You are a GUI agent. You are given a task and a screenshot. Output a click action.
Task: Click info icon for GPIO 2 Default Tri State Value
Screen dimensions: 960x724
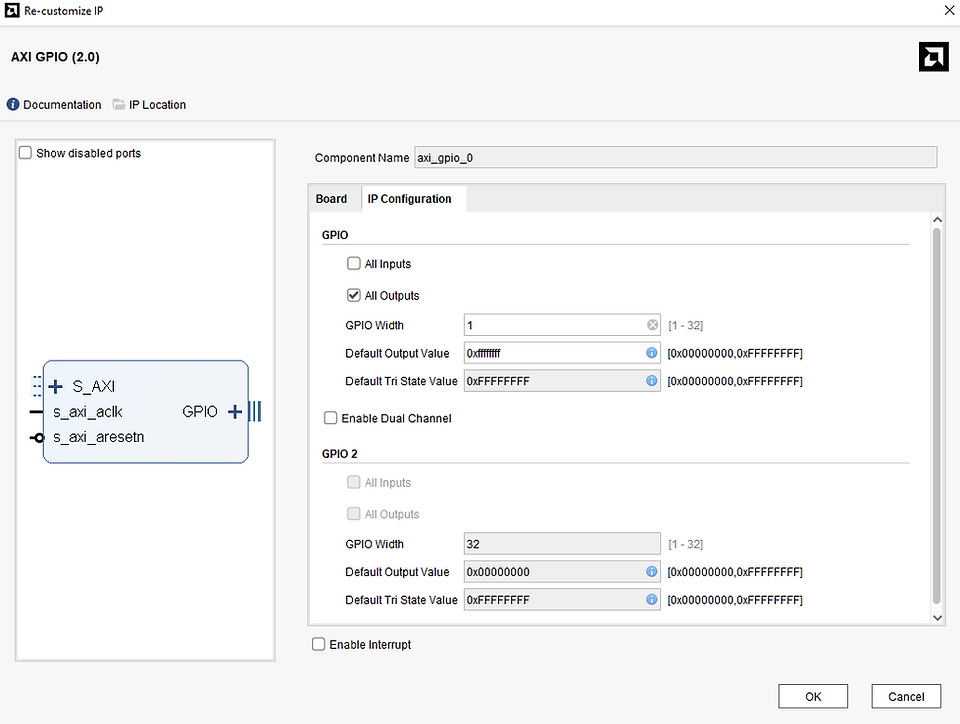651,600
